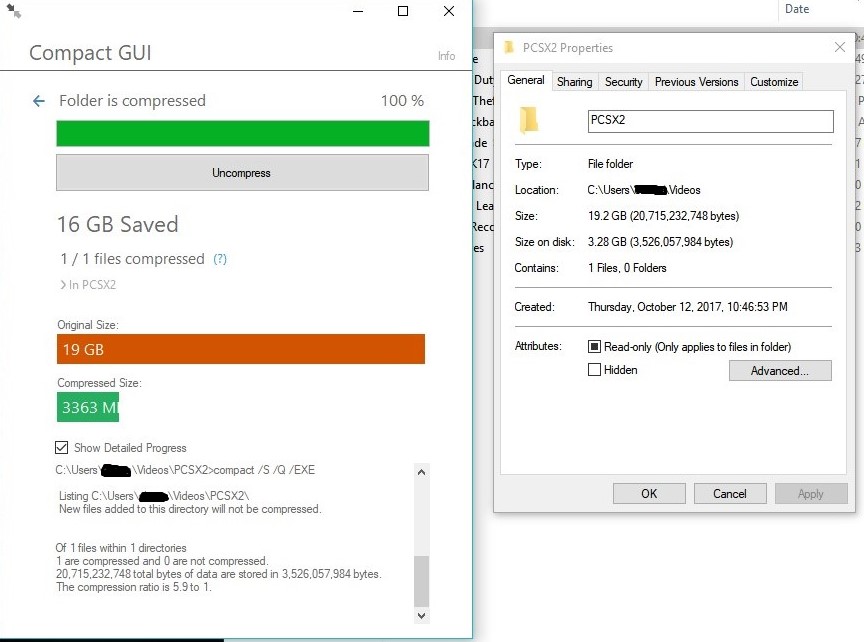Enable the Hidden attribute
This screenshot has height=642, width=864.
point(596,370)
